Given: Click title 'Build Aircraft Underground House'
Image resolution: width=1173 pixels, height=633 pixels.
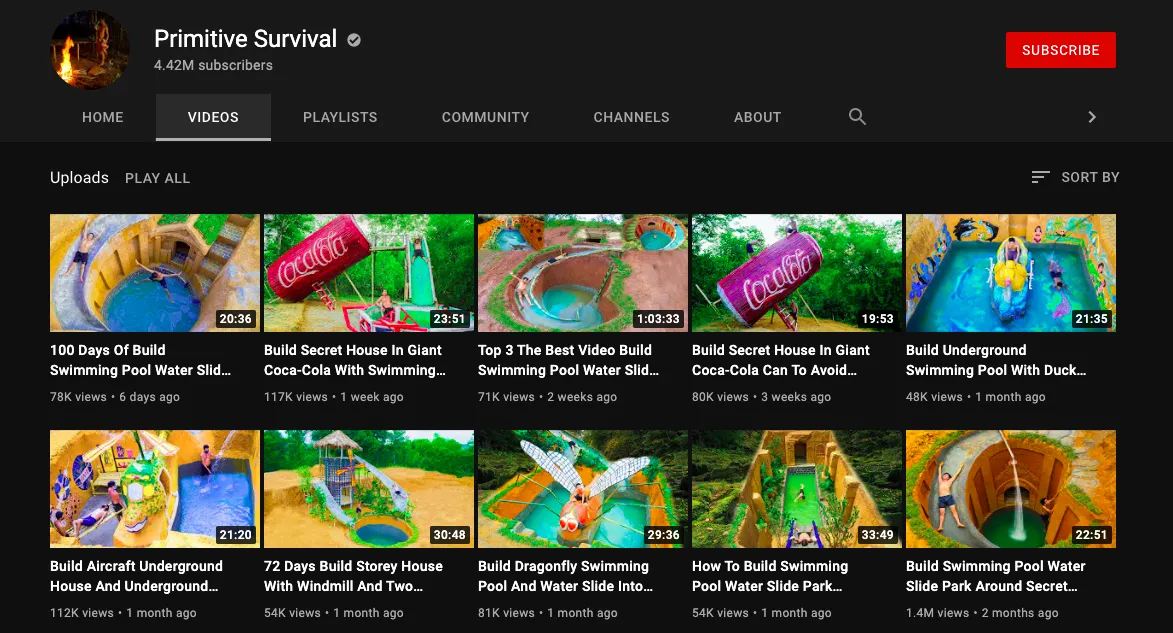Looking at the screenshot, I should pyautogui.click(x=136, y=576).
